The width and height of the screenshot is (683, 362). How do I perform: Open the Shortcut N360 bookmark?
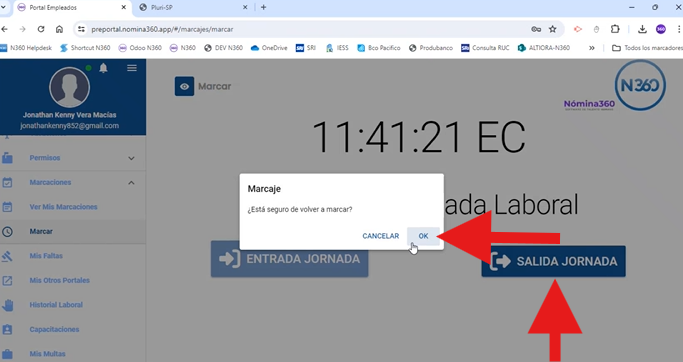(85, 48)
